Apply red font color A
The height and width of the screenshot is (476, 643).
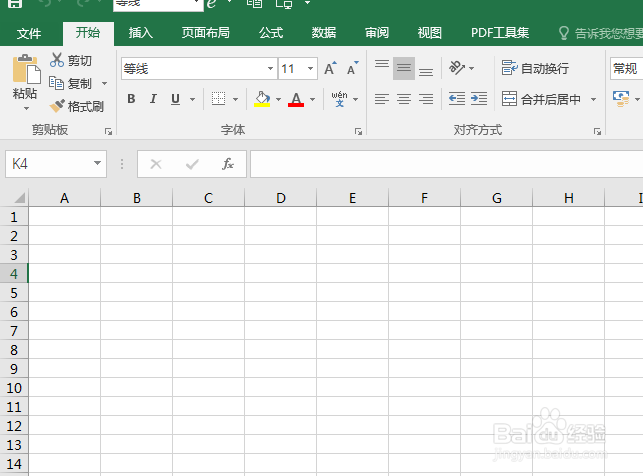(x=296, y=99)
